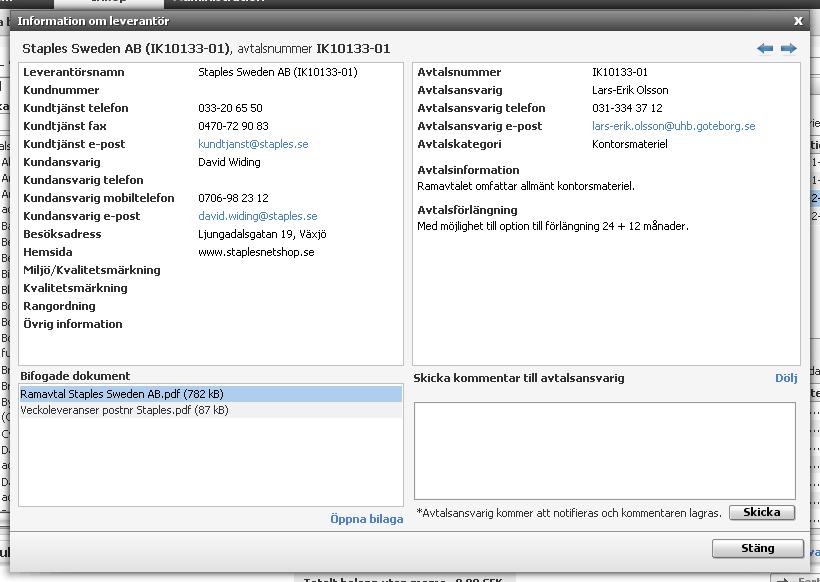The width and height of the screenshot is (820, 582).
Task: Open david.widing@staples.se email link
Action: tap(258, 216)
